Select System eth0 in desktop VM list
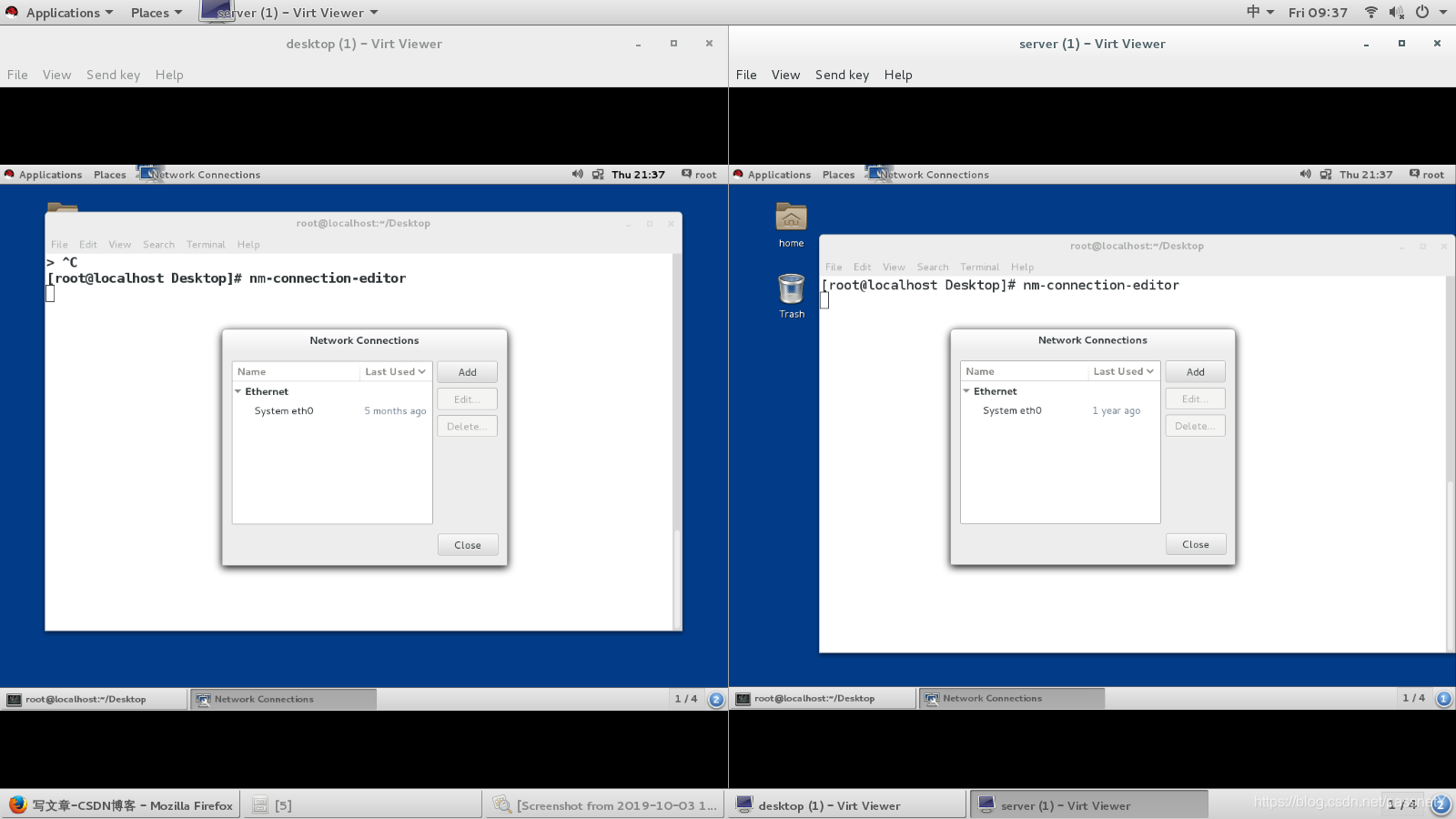This screenshot has height=819, width=1456. (x=332, y=411)
